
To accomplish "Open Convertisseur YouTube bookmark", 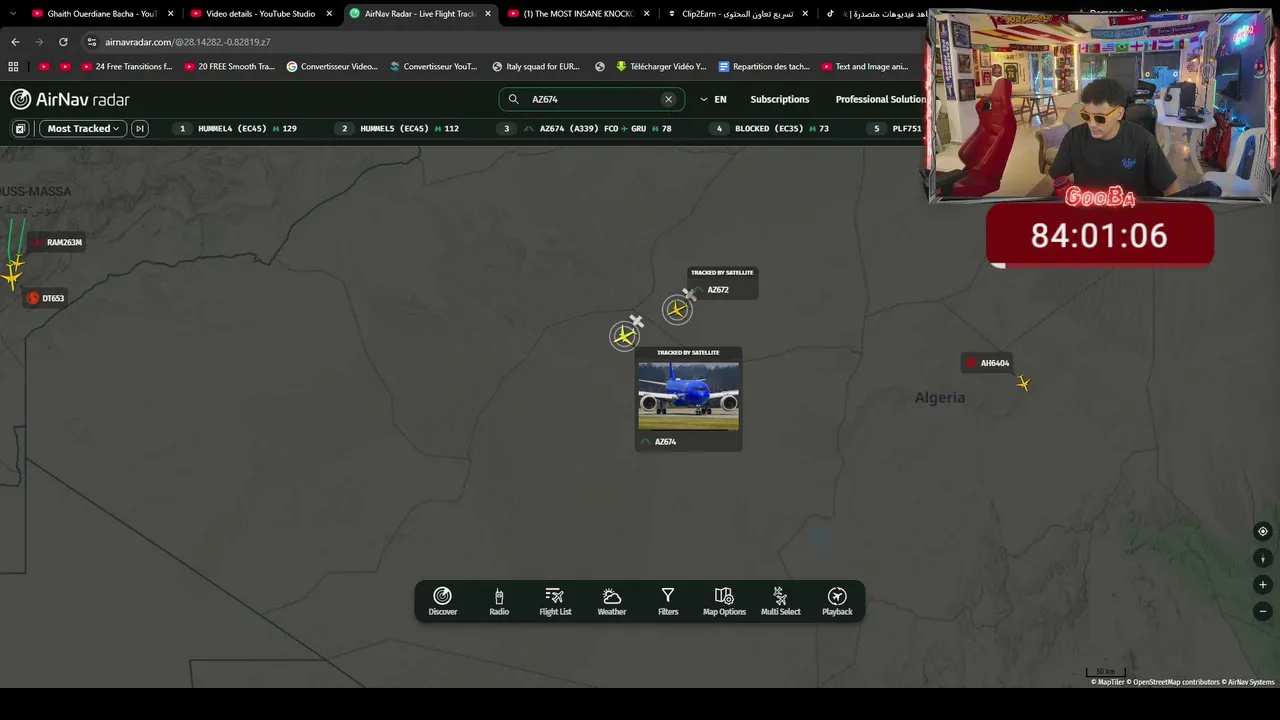I will point(433,67).
